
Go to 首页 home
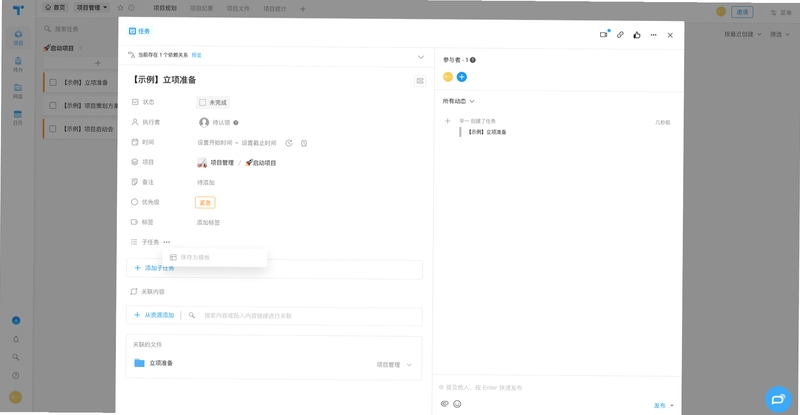coord(55,7)
